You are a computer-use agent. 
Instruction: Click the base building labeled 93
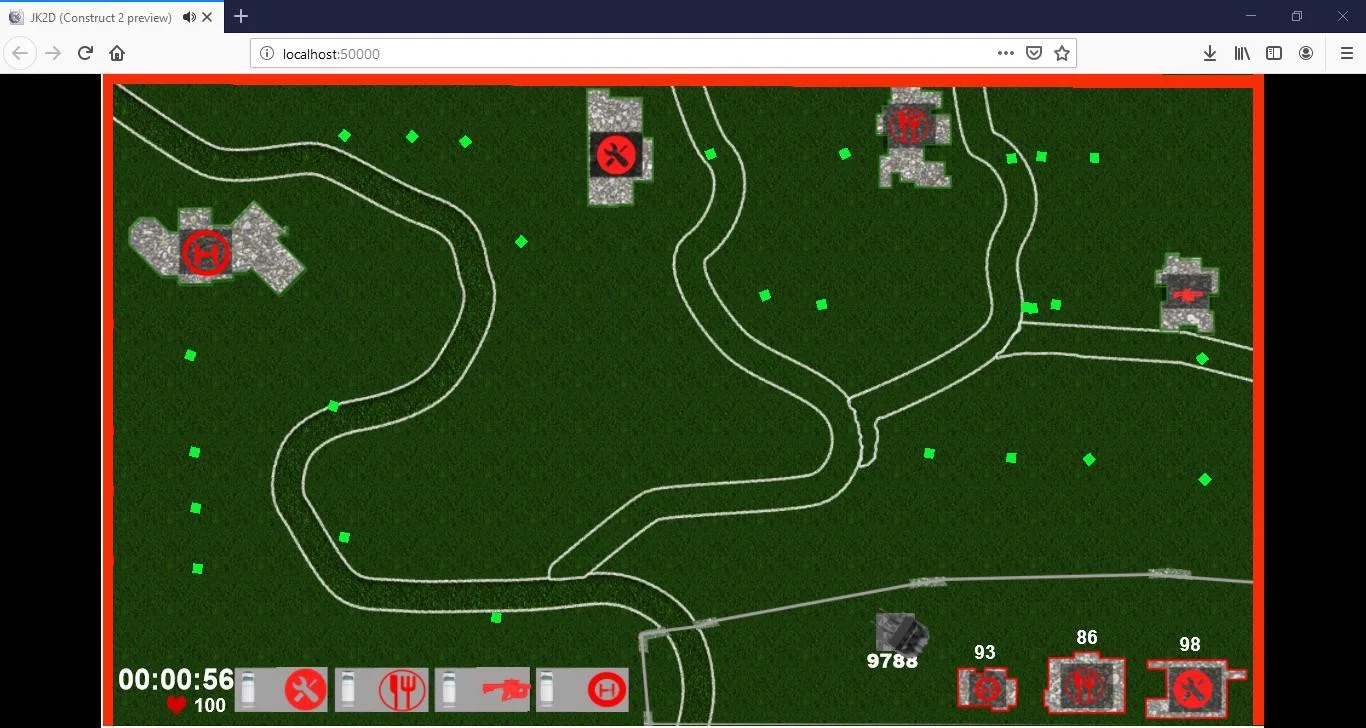coord(986,689)
